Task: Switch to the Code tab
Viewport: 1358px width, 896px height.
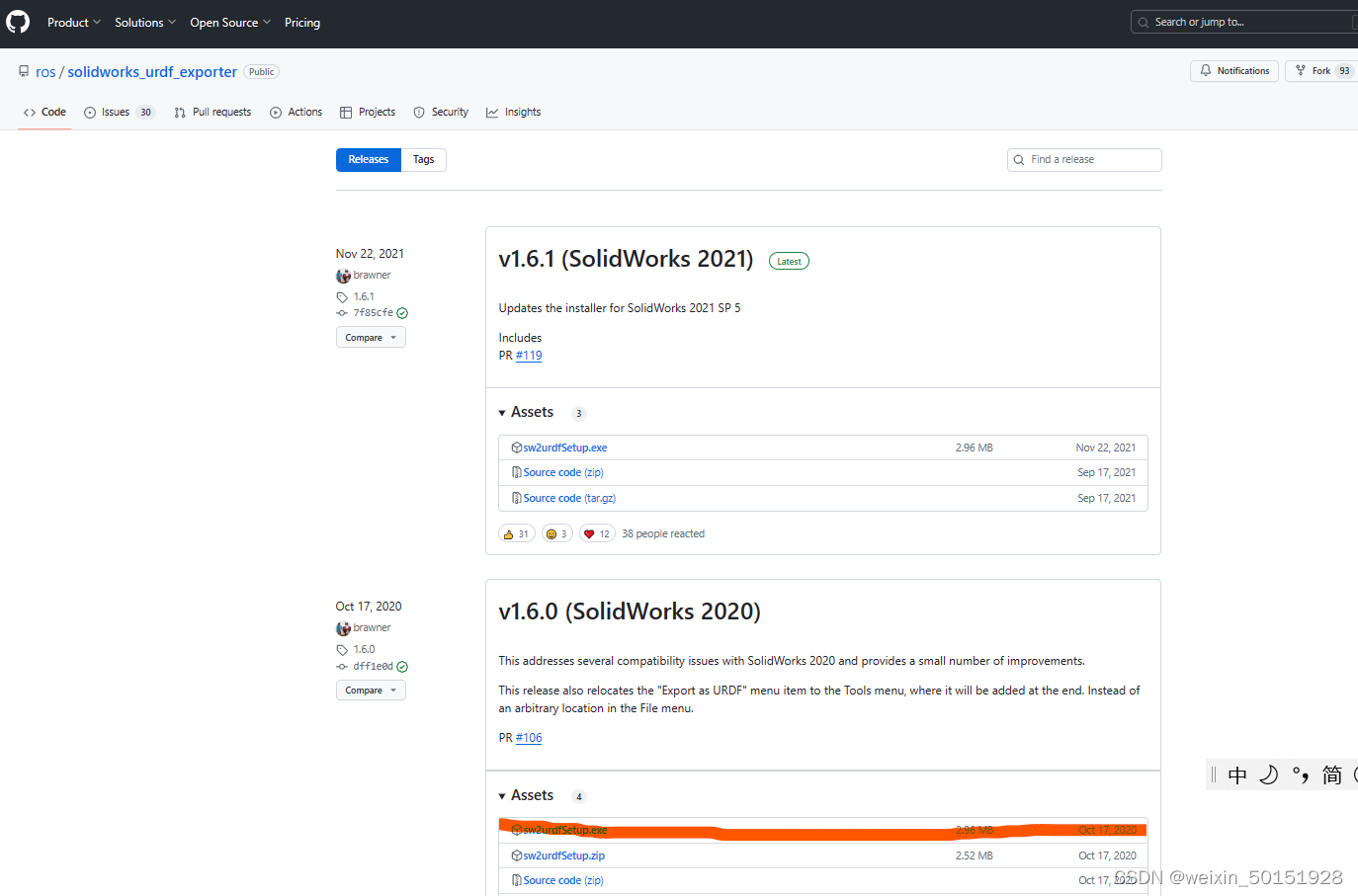Action: [x=44, y=113]
